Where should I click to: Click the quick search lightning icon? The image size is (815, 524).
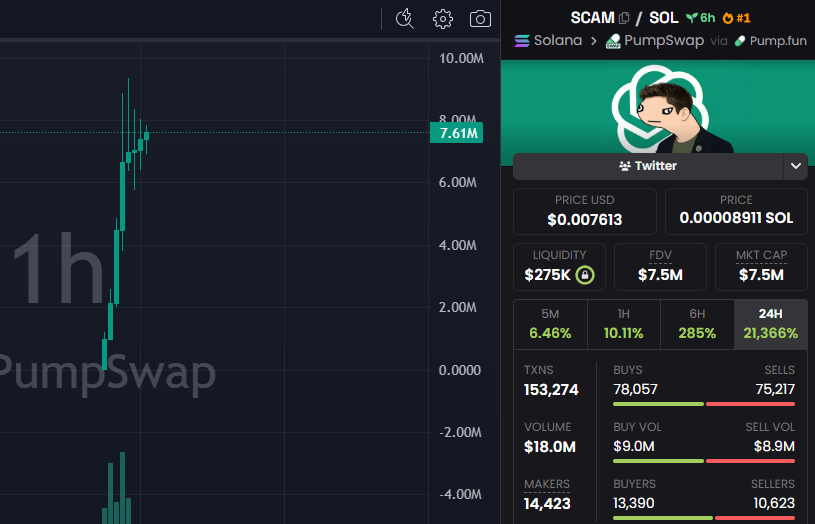tap(404, 19)
